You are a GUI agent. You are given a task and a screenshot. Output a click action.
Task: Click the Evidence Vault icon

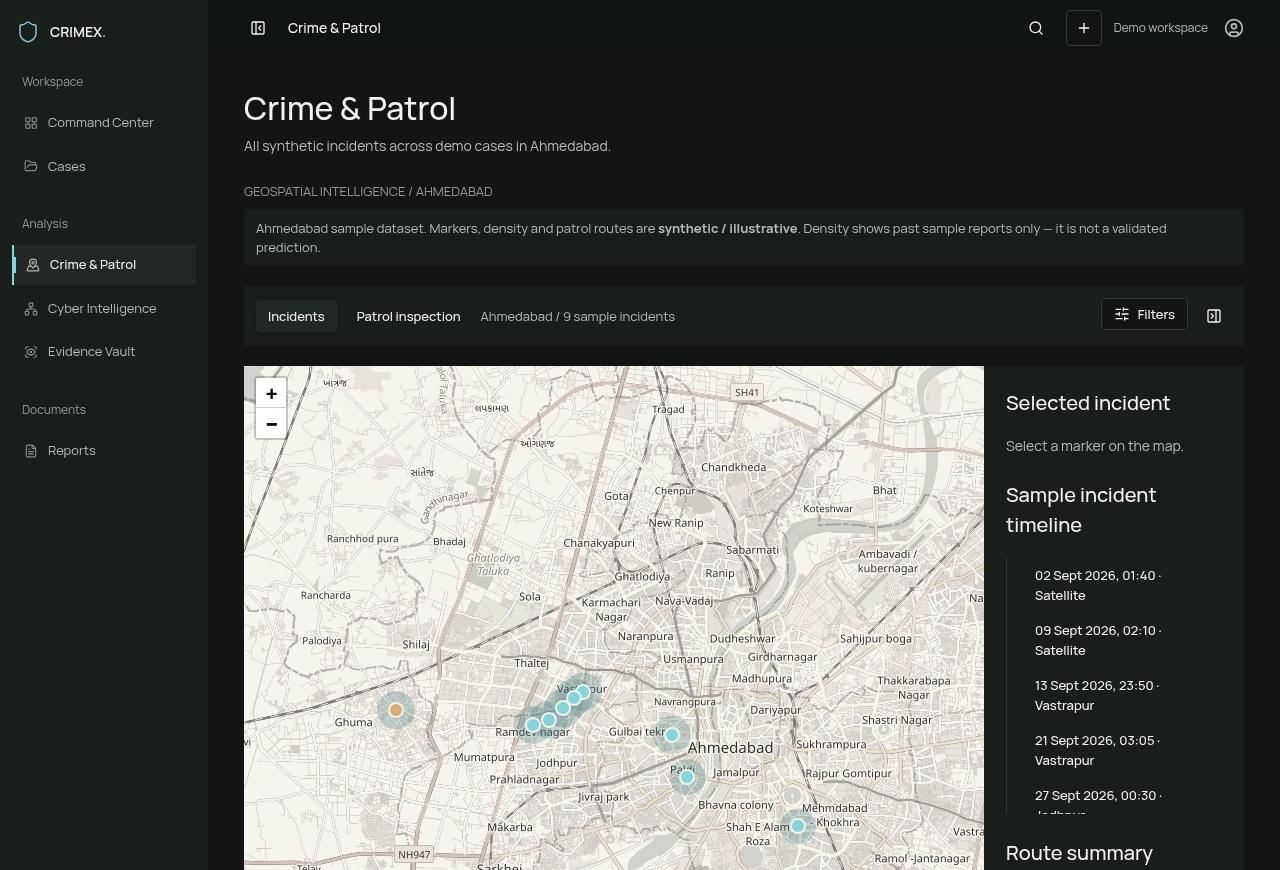pyautogui.click(x=31, y=352)
